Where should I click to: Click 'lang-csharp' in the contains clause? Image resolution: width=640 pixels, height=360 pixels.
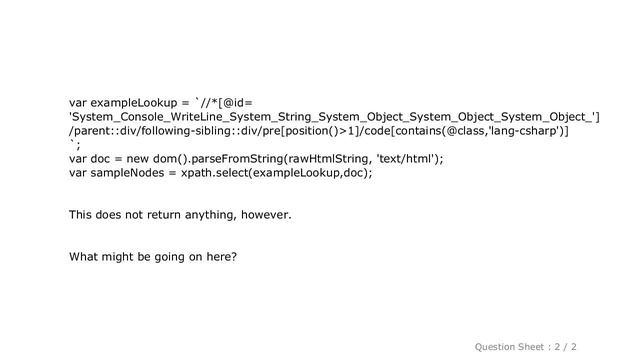pyautogui.click(x=524, y=131)
